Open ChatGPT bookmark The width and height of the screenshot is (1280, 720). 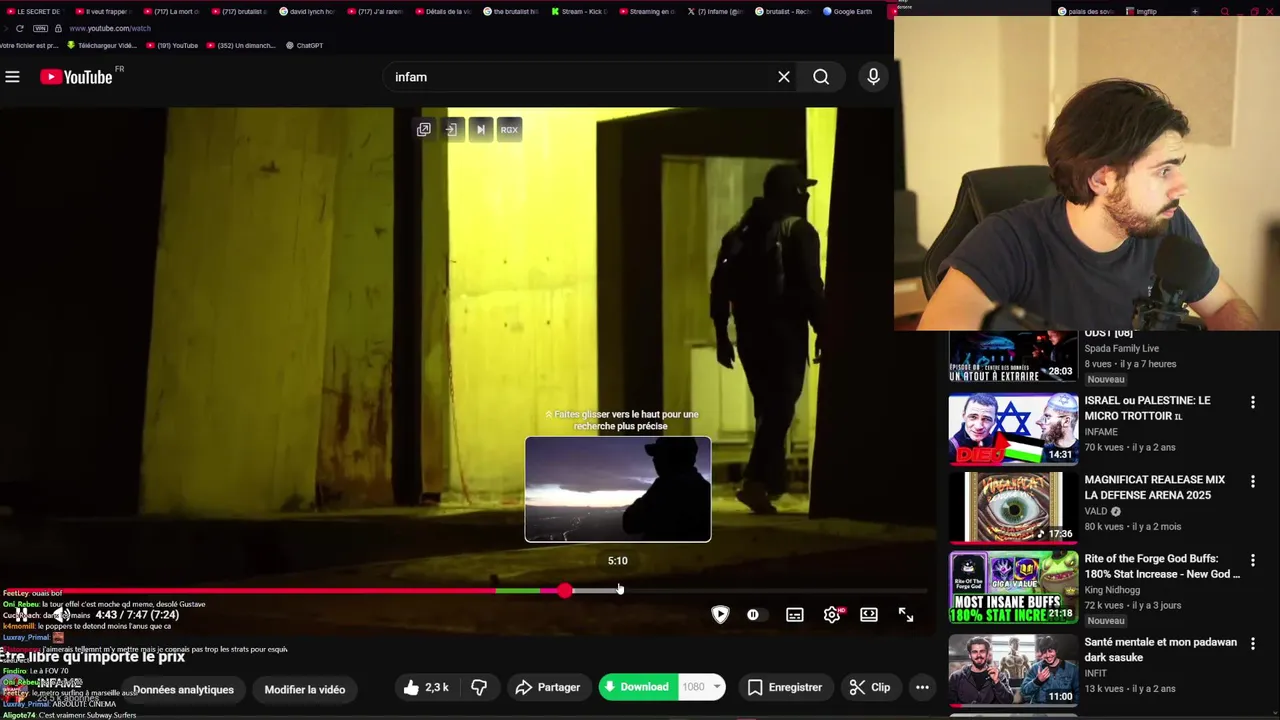(x=304, y=45)
